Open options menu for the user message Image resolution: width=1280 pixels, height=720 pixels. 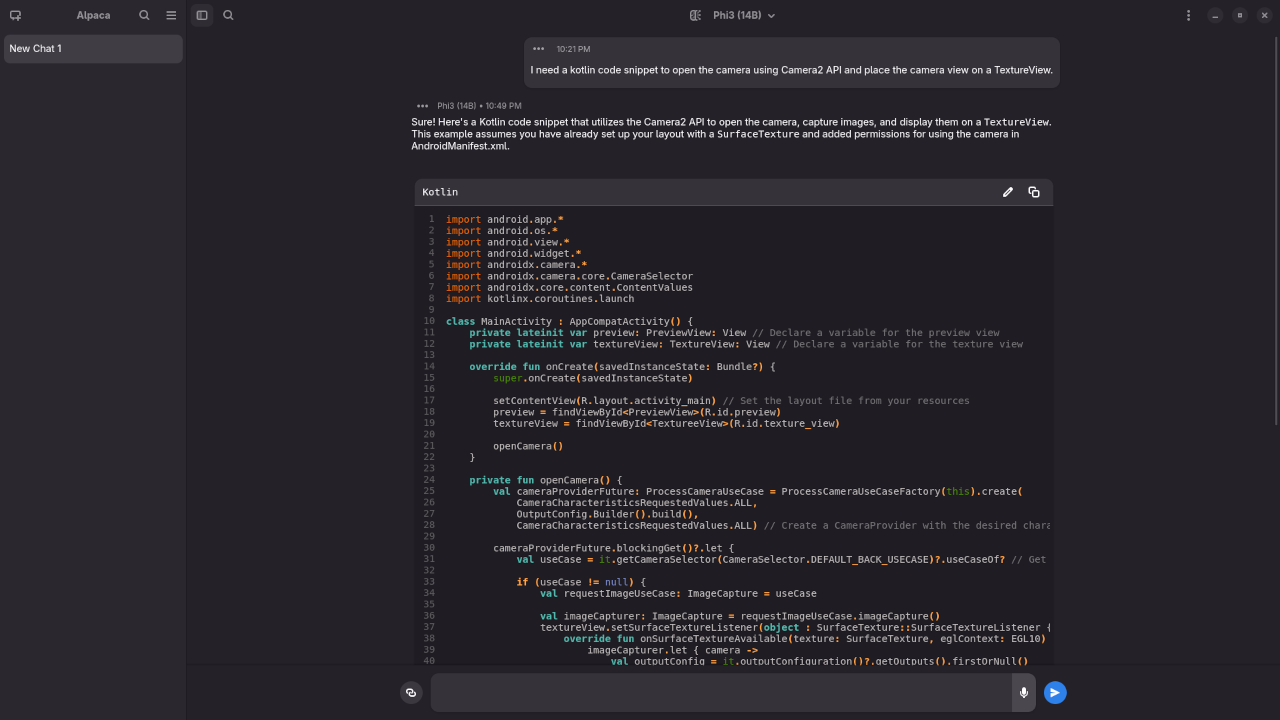(x=539, y=49)
